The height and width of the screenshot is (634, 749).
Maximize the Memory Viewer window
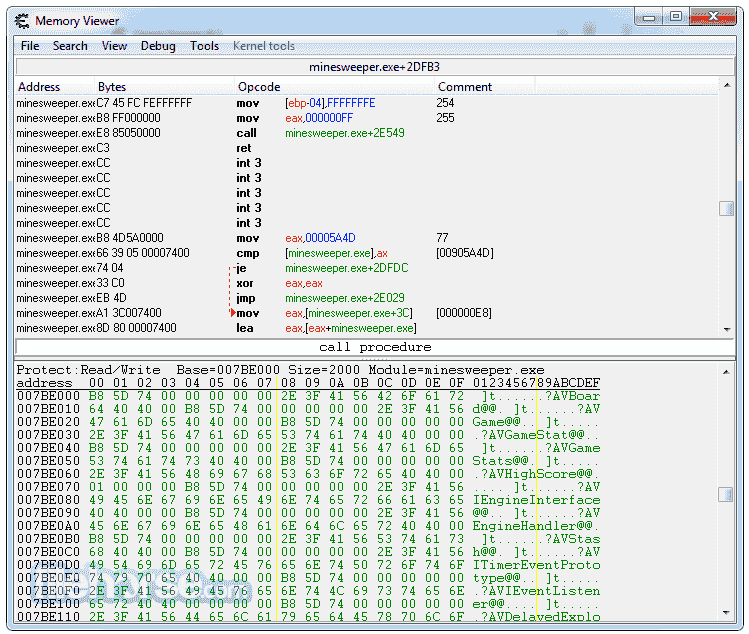click(x=676, y=16)
